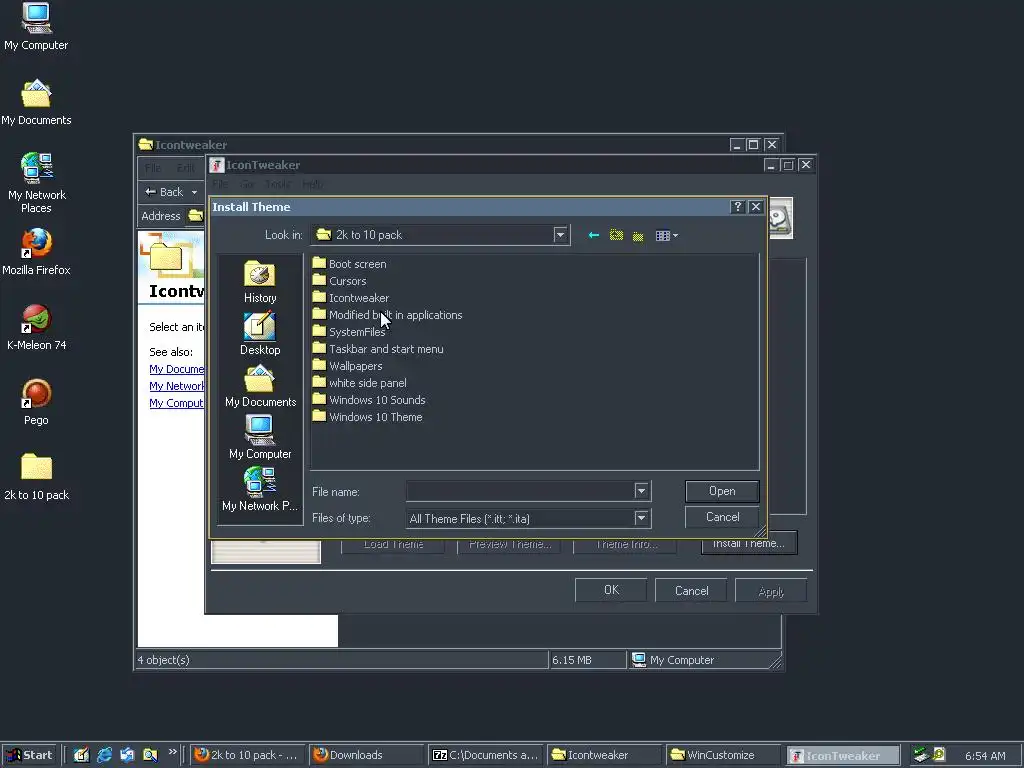Screen dimensions: 1024x768
Task: Select the Boot screen folder
Action: click(349, 264)
